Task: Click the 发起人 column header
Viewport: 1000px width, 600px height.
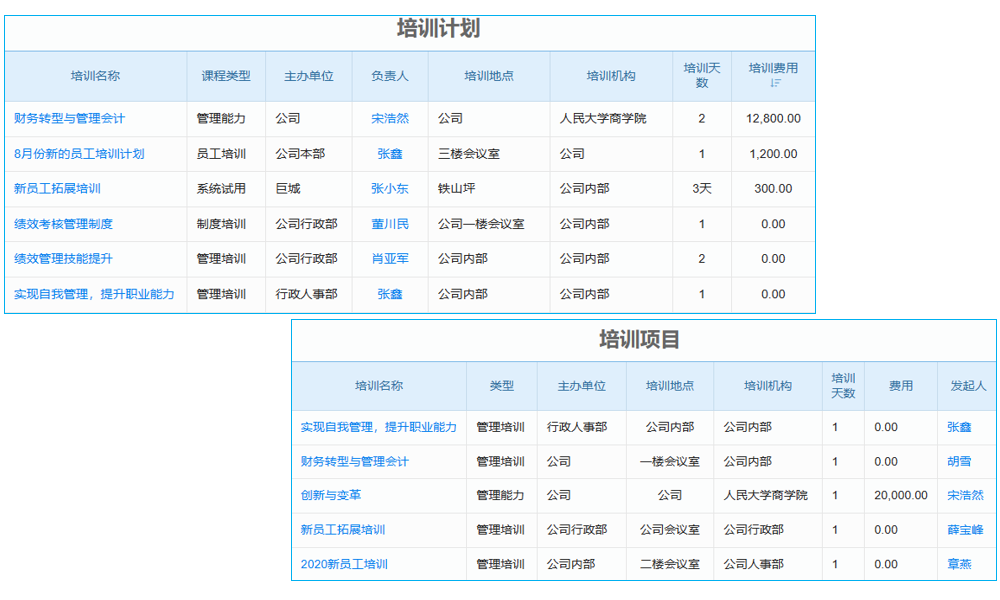Action: pyautogui.click(x=963, y=386)
